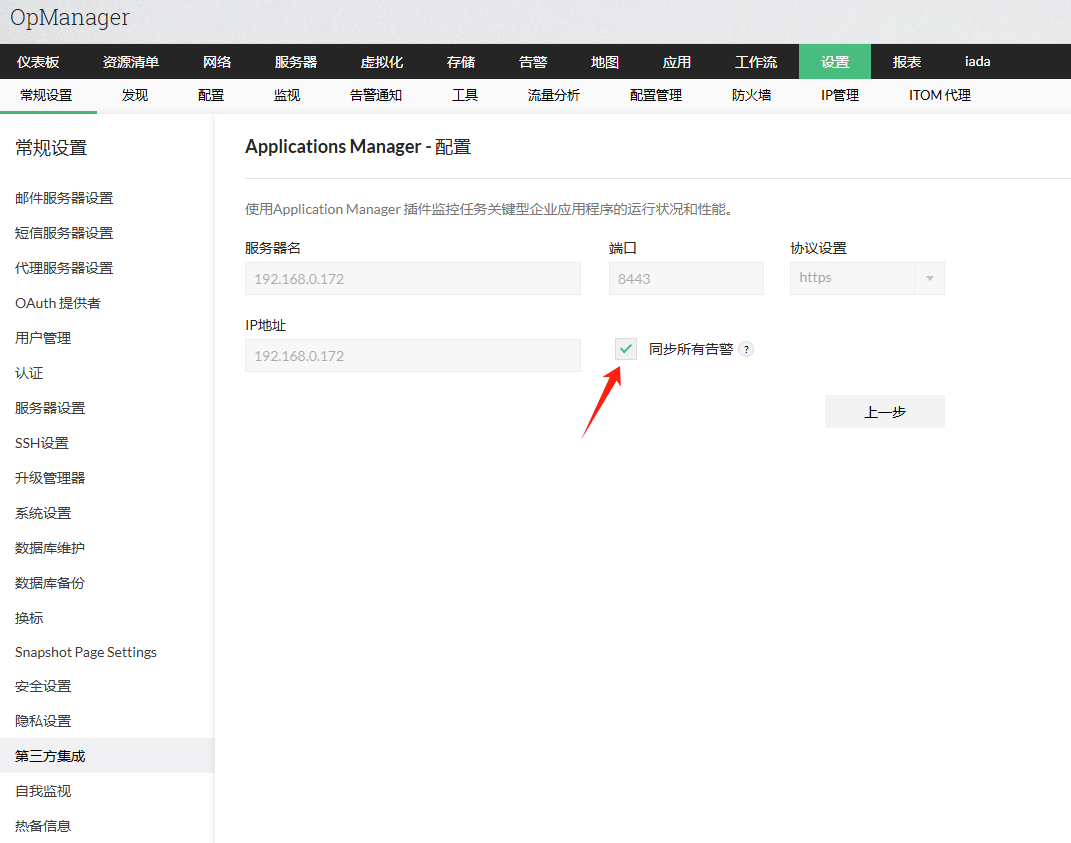
Task: Click the OpManager logo text
Action: coord(70,18)
